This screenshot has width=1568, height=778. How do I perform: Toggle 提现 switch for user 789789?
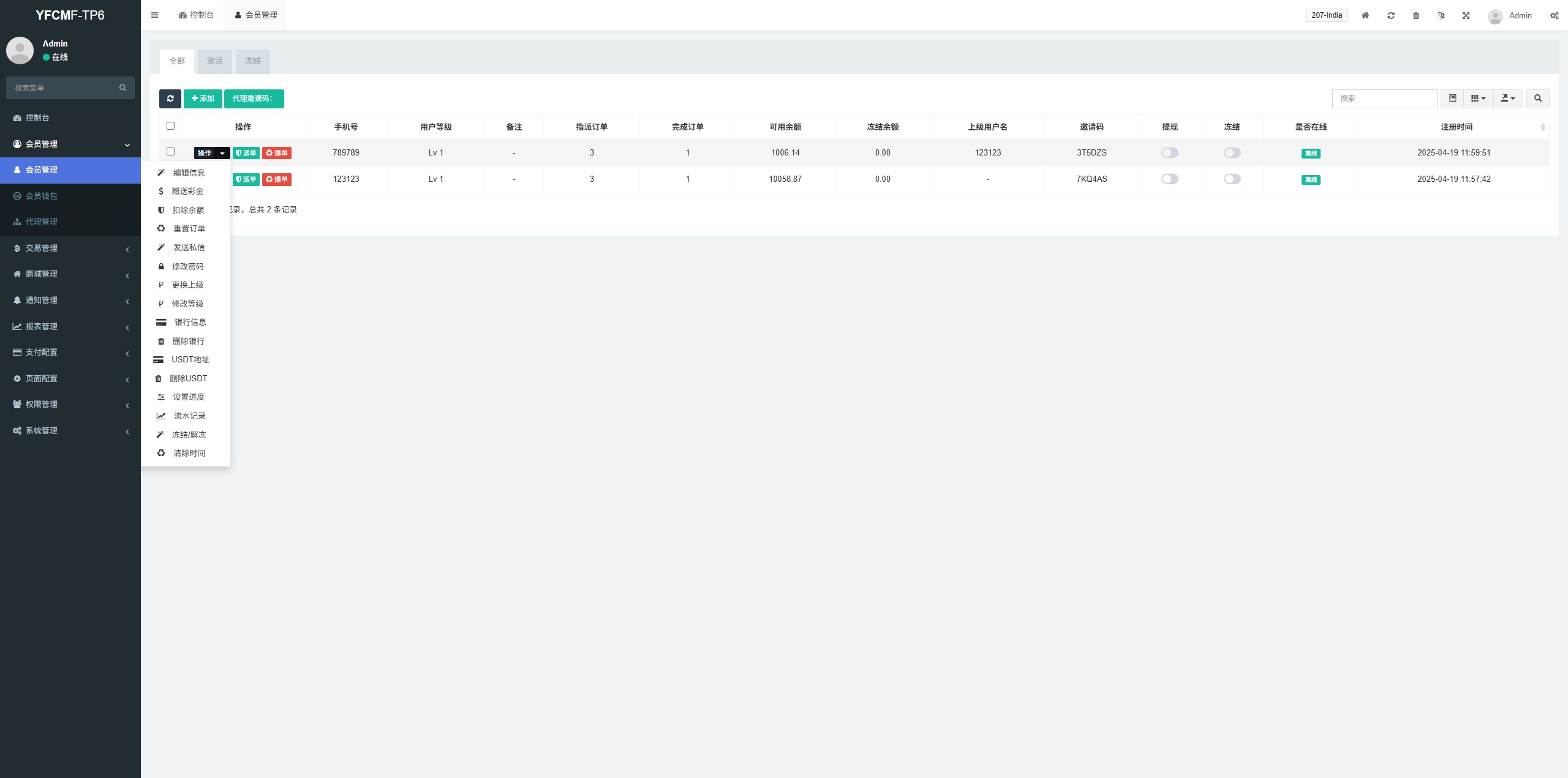tap(1170, 153)
